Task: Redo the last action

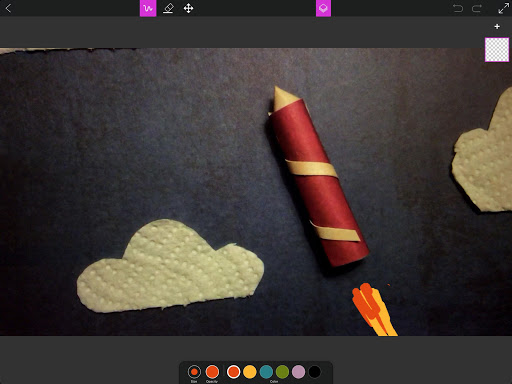Action: (477, 8)
